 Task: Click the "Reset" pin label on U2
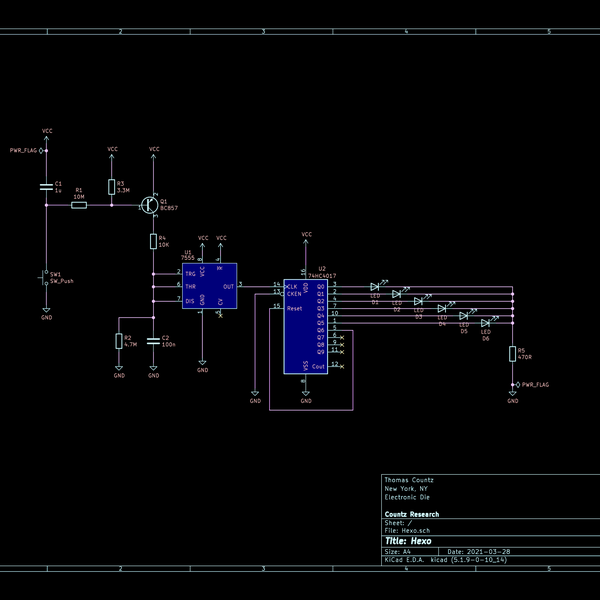[294, 308]
